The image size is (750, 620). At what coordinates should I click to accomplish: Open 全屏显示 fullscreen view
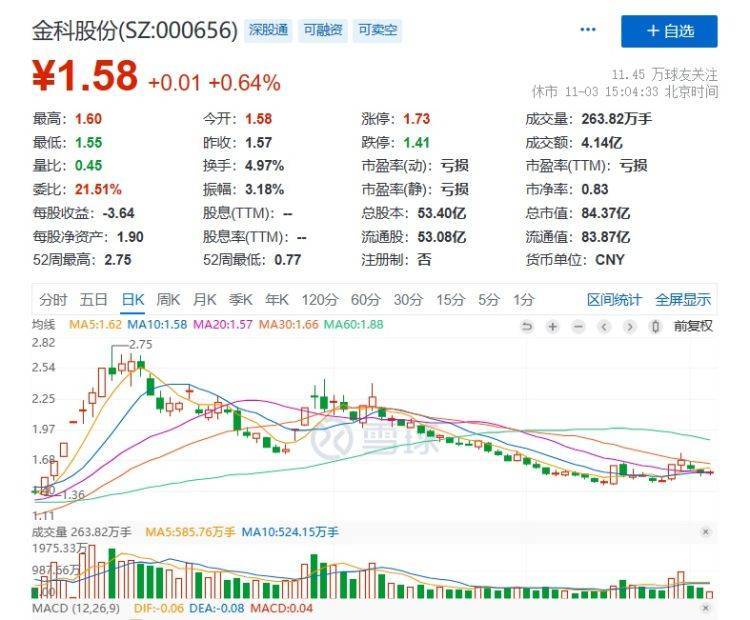coord(683,299)
